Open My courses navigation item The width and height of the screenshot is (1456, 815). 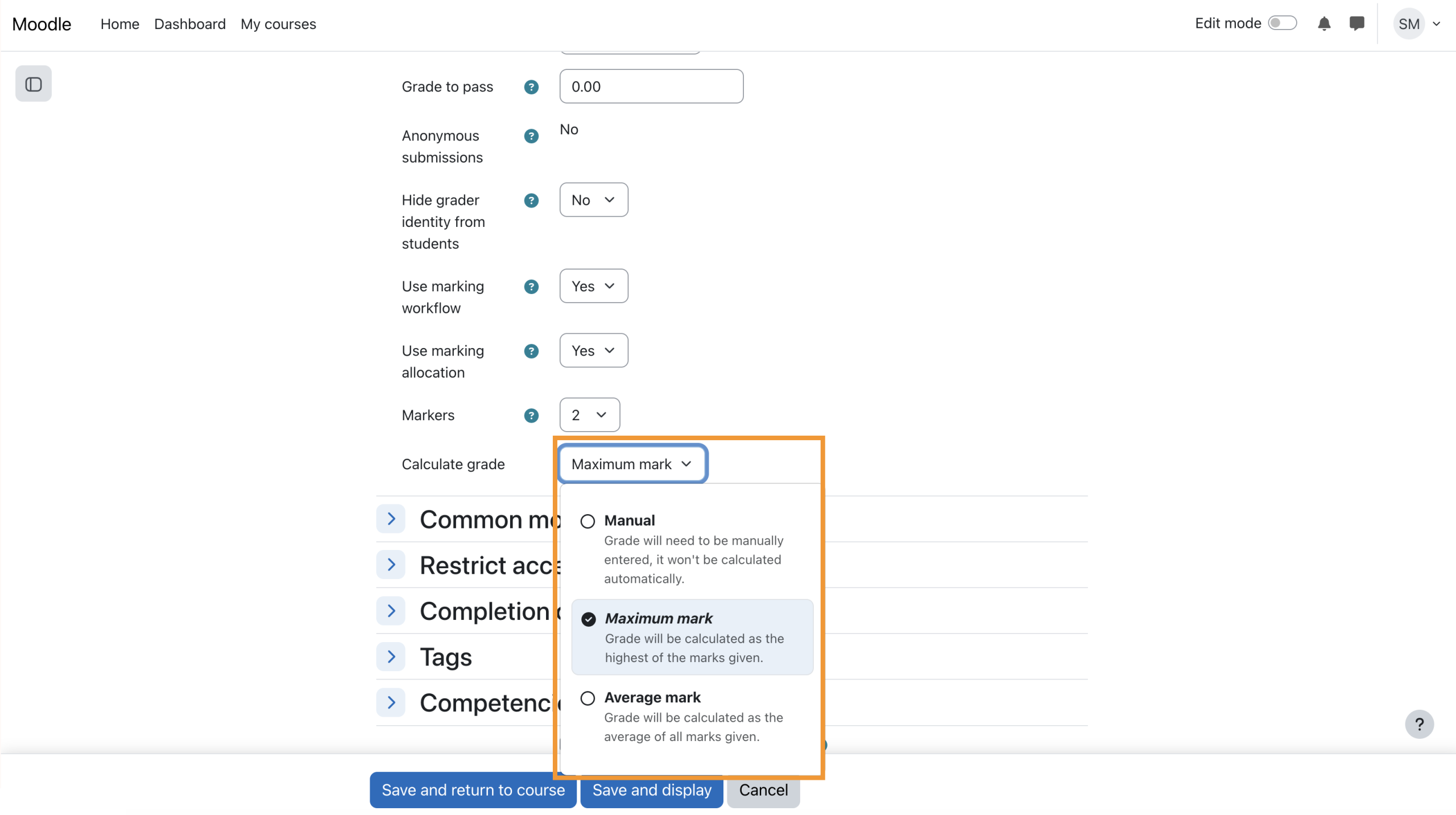[x=278, y=24]
